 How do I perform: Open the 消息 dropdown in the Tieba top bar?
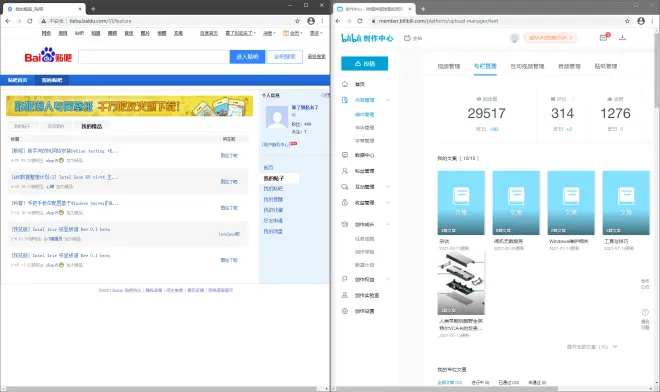269,33
